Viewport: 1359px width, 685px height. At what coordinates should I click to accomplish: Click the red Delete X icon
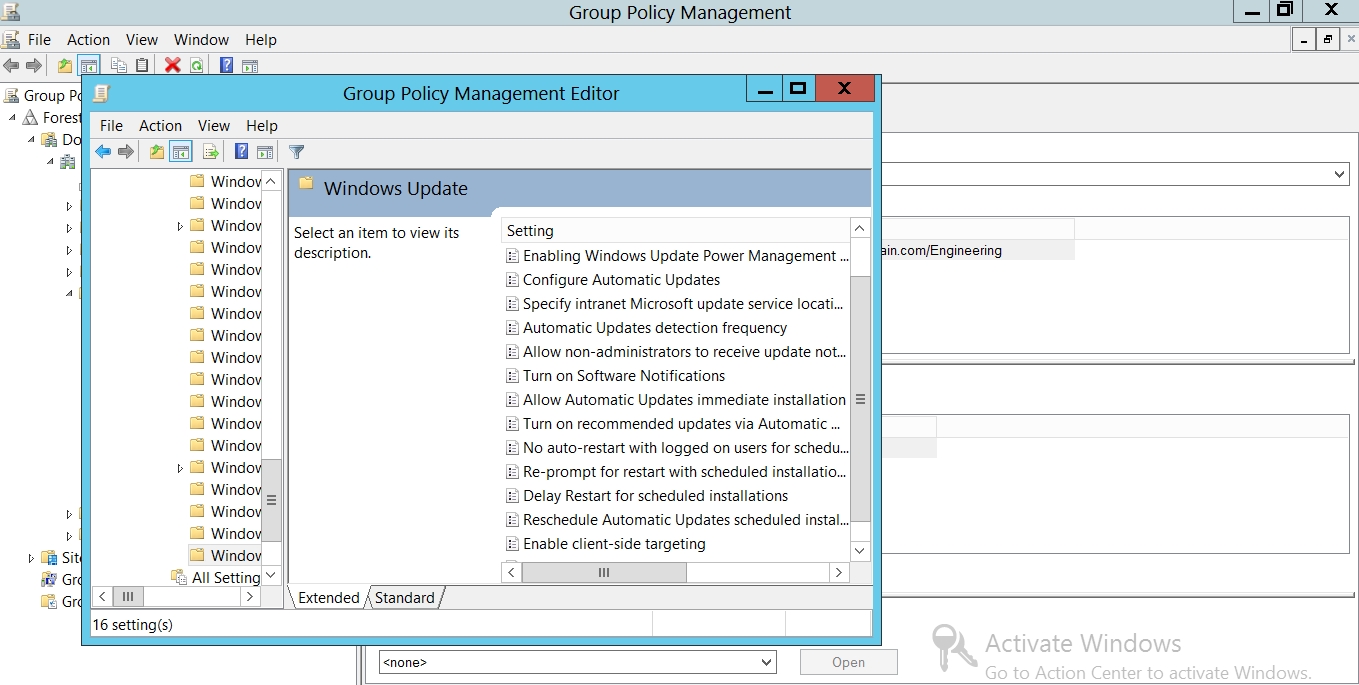[x=172, y=66]
